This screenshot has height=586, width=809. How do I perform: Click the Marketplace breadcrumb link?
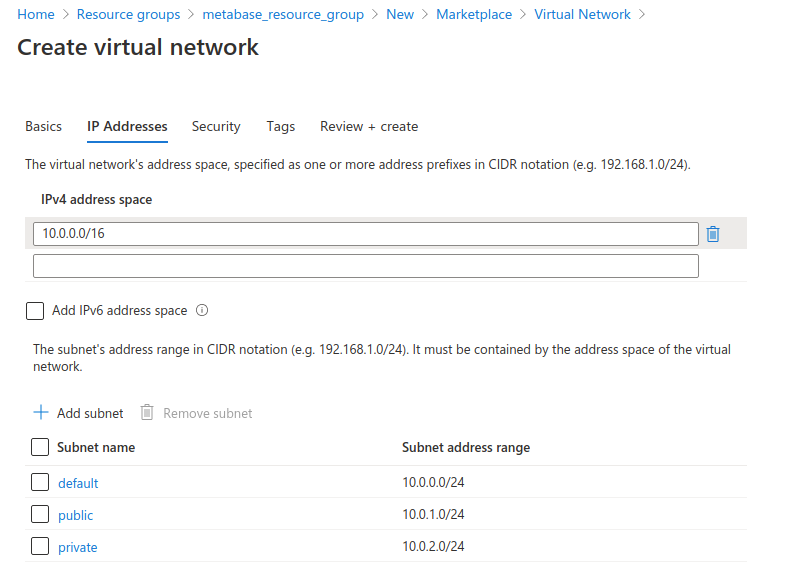473,14
